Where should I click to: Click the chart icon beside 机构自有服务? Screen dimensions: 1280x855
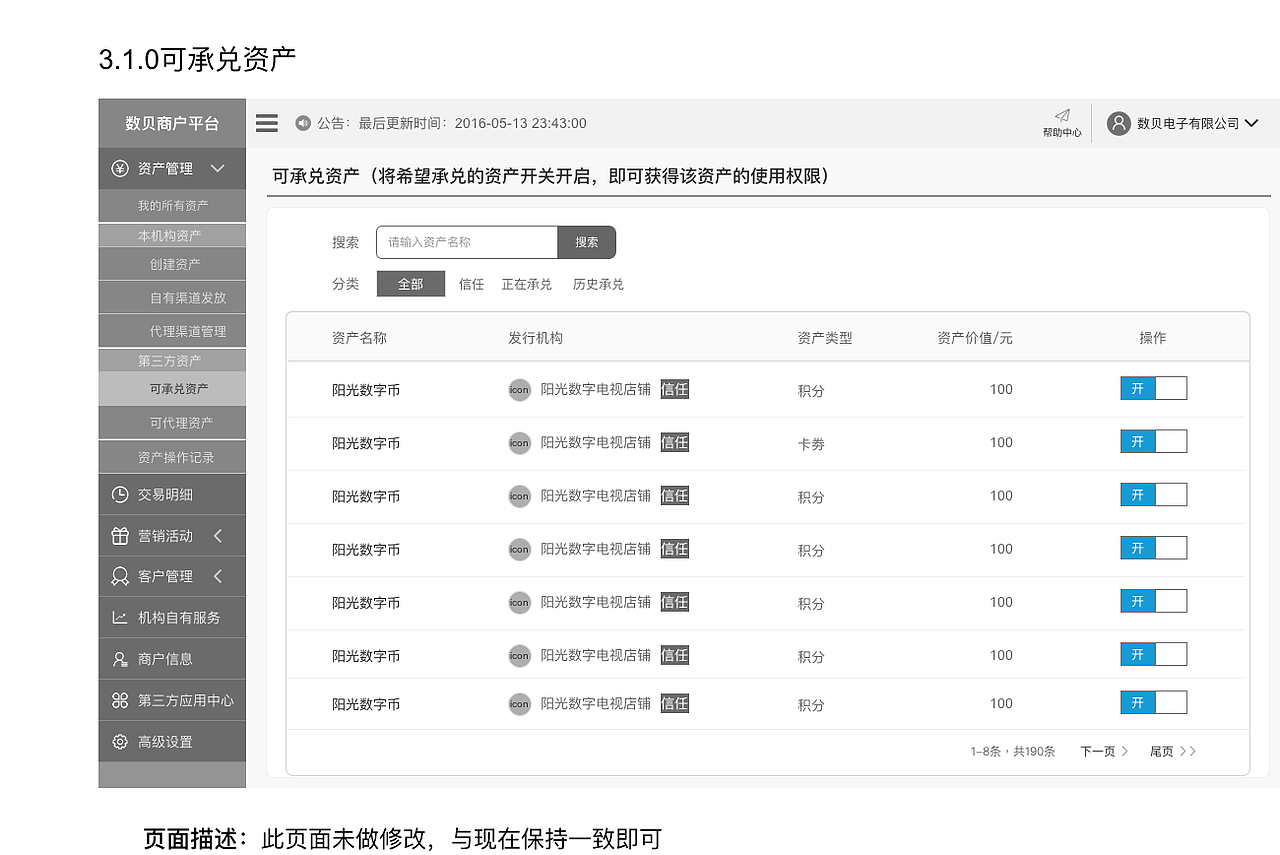pos(120,618)
